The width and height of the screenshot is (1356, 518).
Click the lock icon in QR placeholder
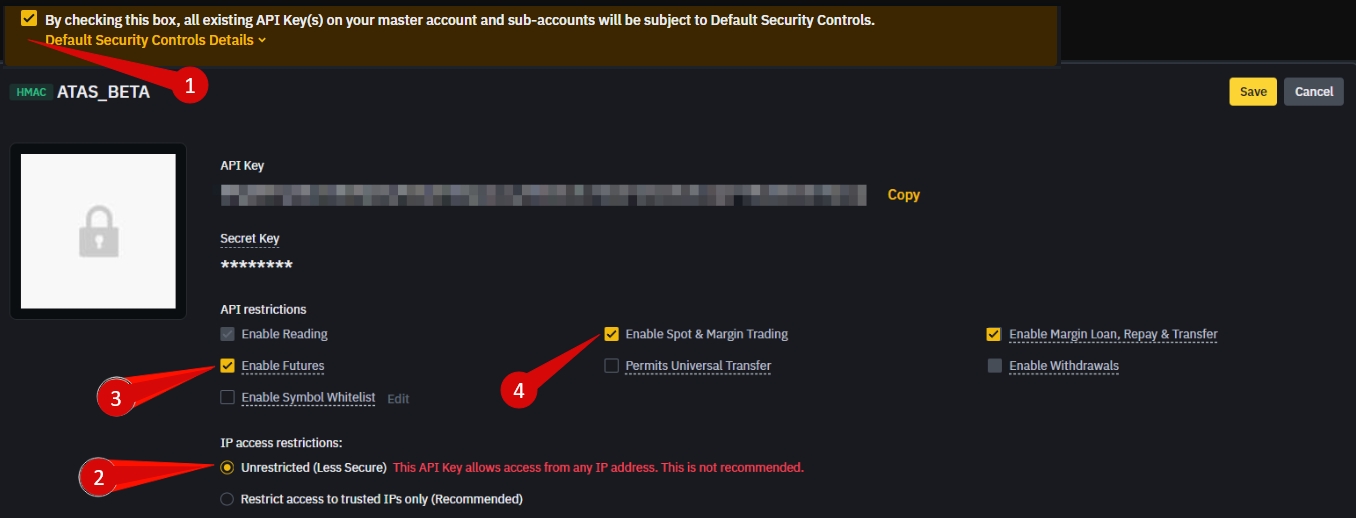pyautogui.click(x=98, y=234)
